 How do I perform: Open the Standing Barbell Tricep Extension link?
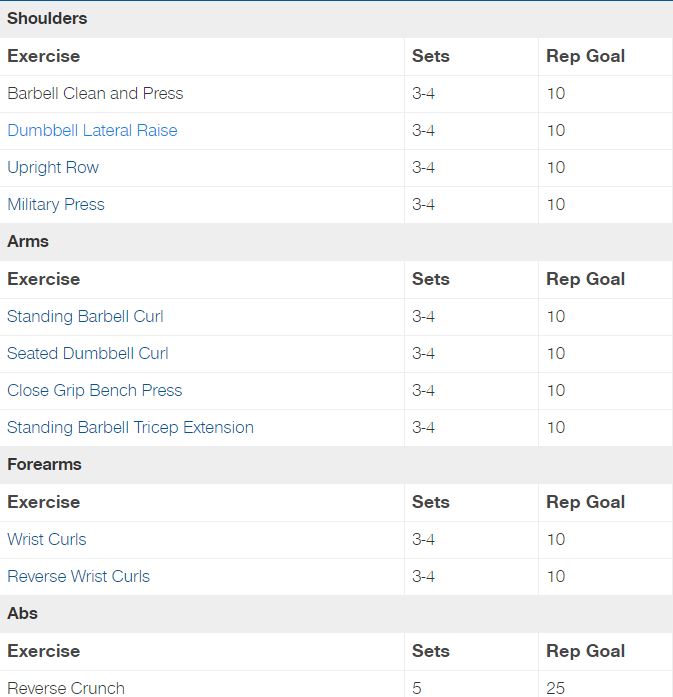[x=130, y=427]
